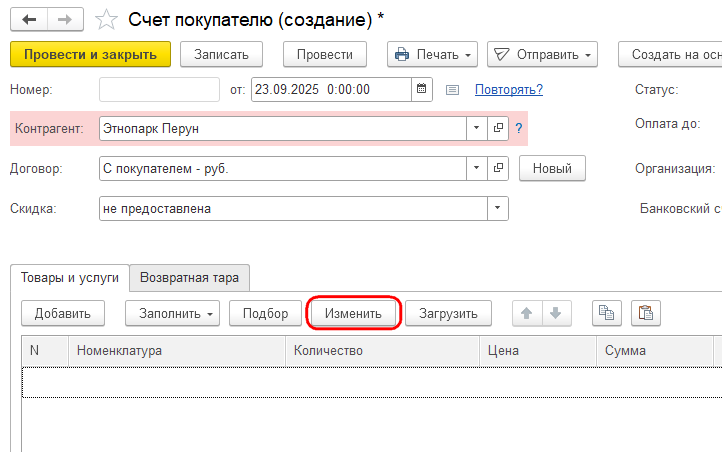Expand the Договор dropdown list
The width and height of the screenshot is (722, 452).
click(x=477, y=168)
